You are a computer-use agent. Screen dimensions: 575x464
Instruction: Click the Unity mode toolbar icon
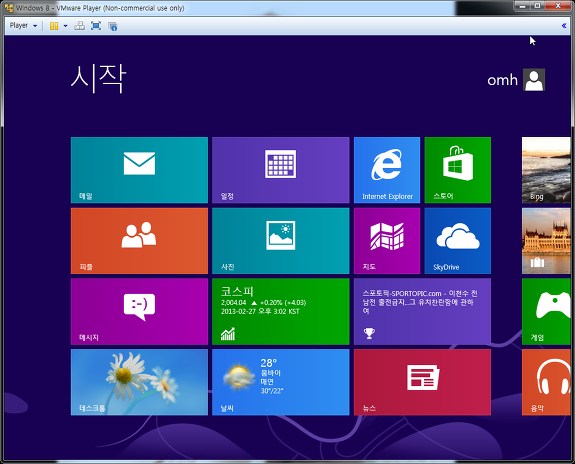pos(113,26)
